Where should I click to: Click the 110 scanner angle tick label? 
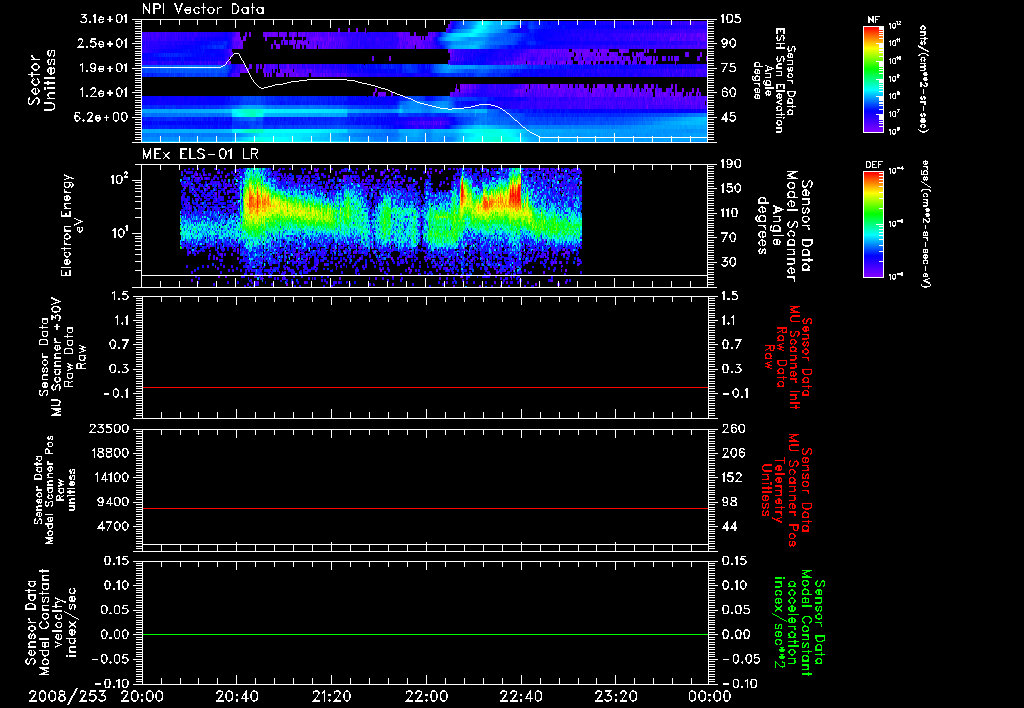pyautogui.click(x=731, y=213)
